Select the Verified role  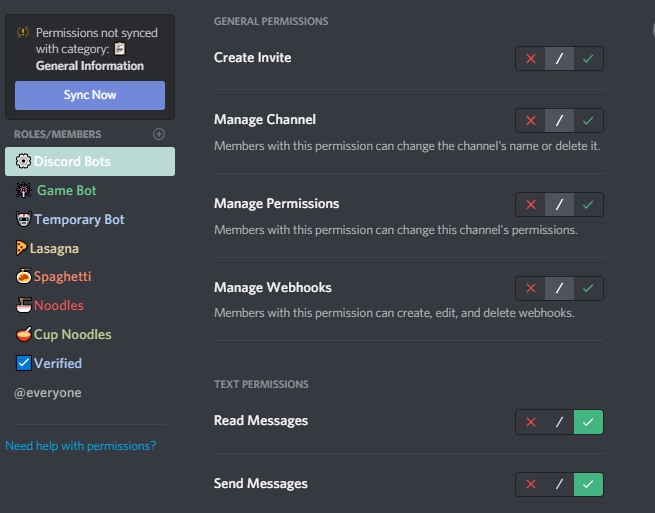click(58, 363)
